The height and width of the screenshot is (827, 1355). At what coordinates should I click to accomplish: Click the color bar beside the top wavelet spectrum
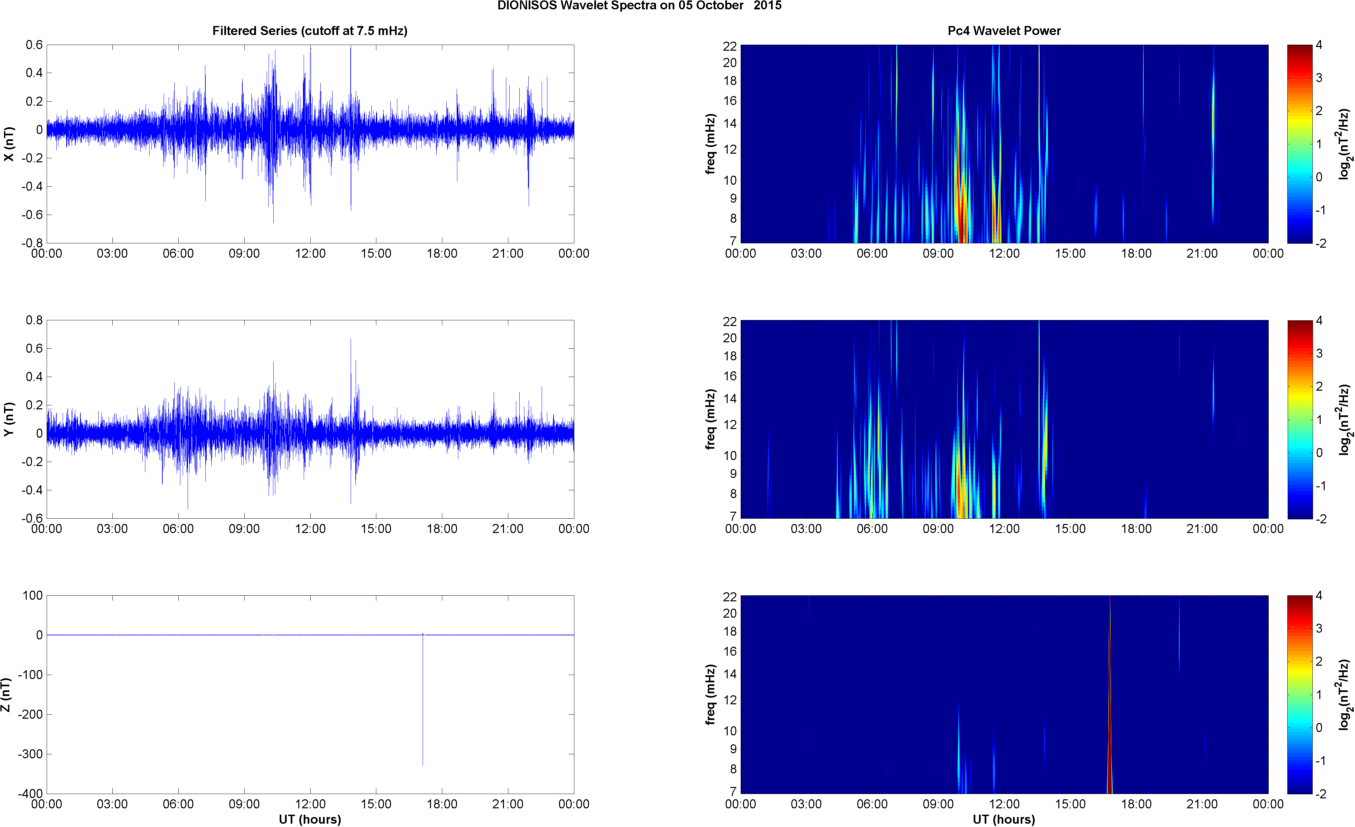point(1298,144)
